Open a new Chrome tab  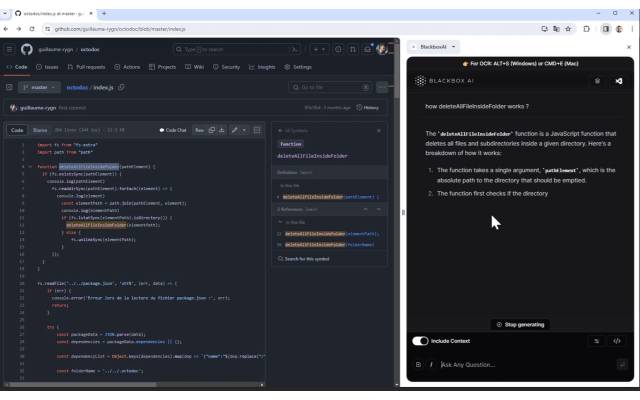104,13
